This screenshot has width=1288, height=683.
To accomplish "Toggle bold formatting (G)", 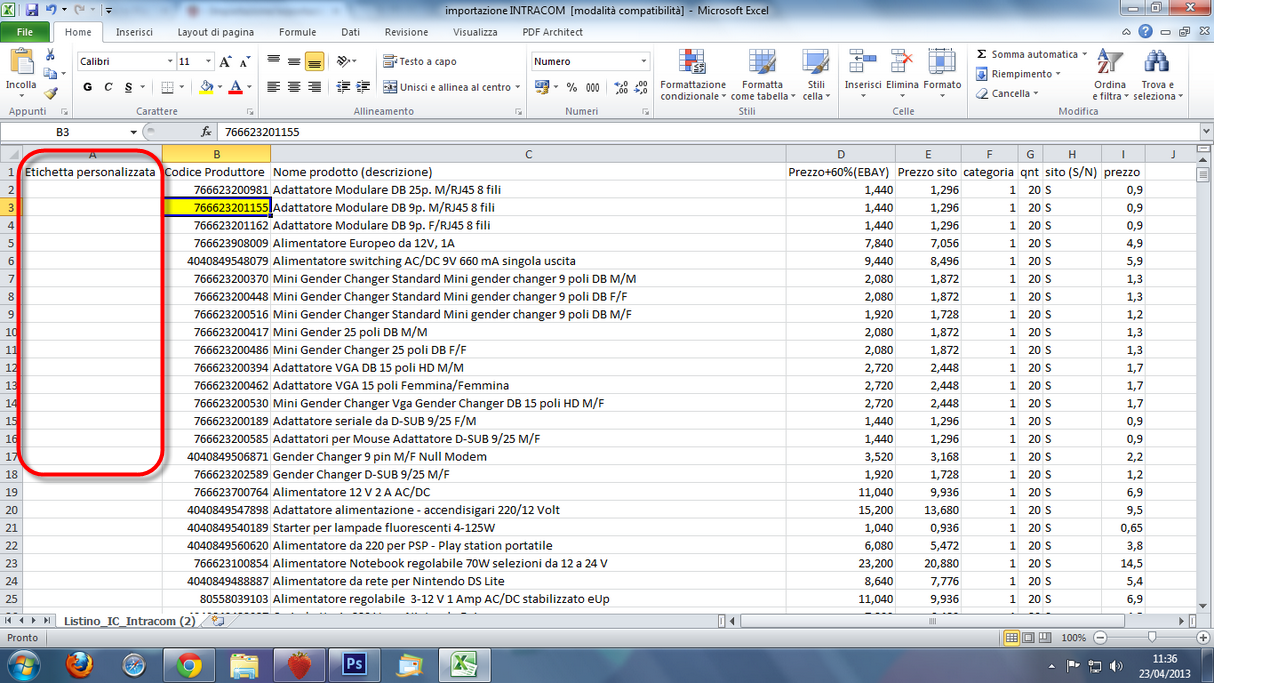I will click(x=87, y=87).
